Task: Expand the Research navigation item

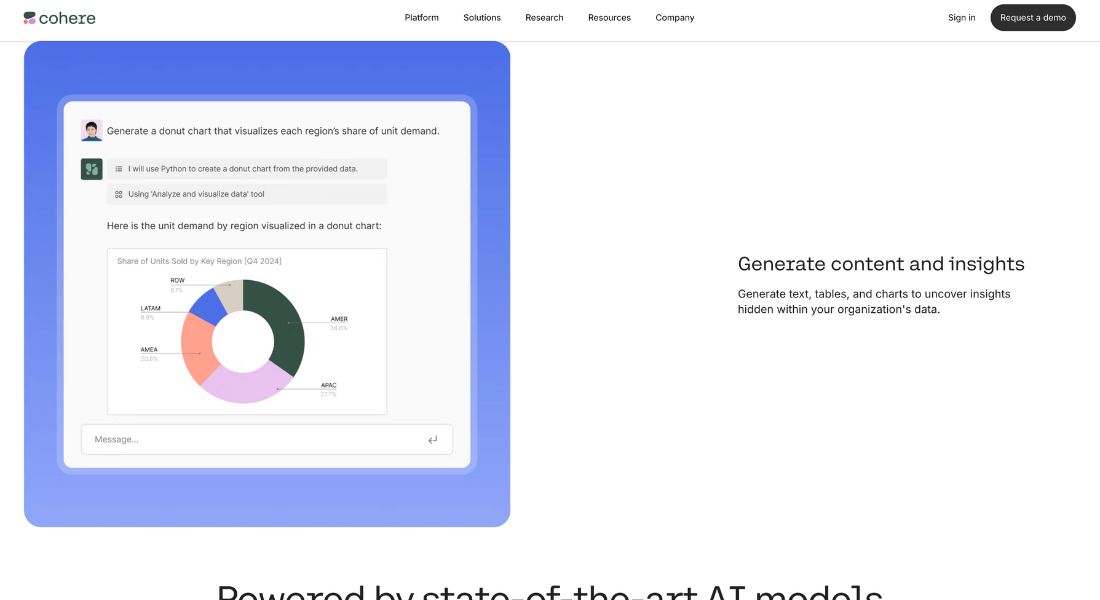Action: point(544,18)
